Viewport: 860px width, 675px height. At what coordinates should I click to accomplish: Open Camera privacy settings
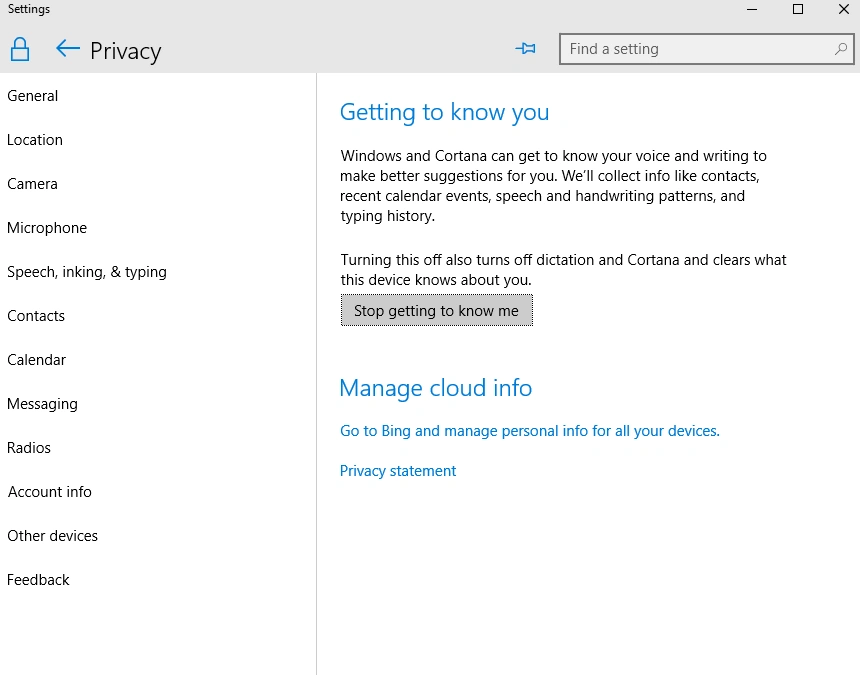[x=32, y=184]
